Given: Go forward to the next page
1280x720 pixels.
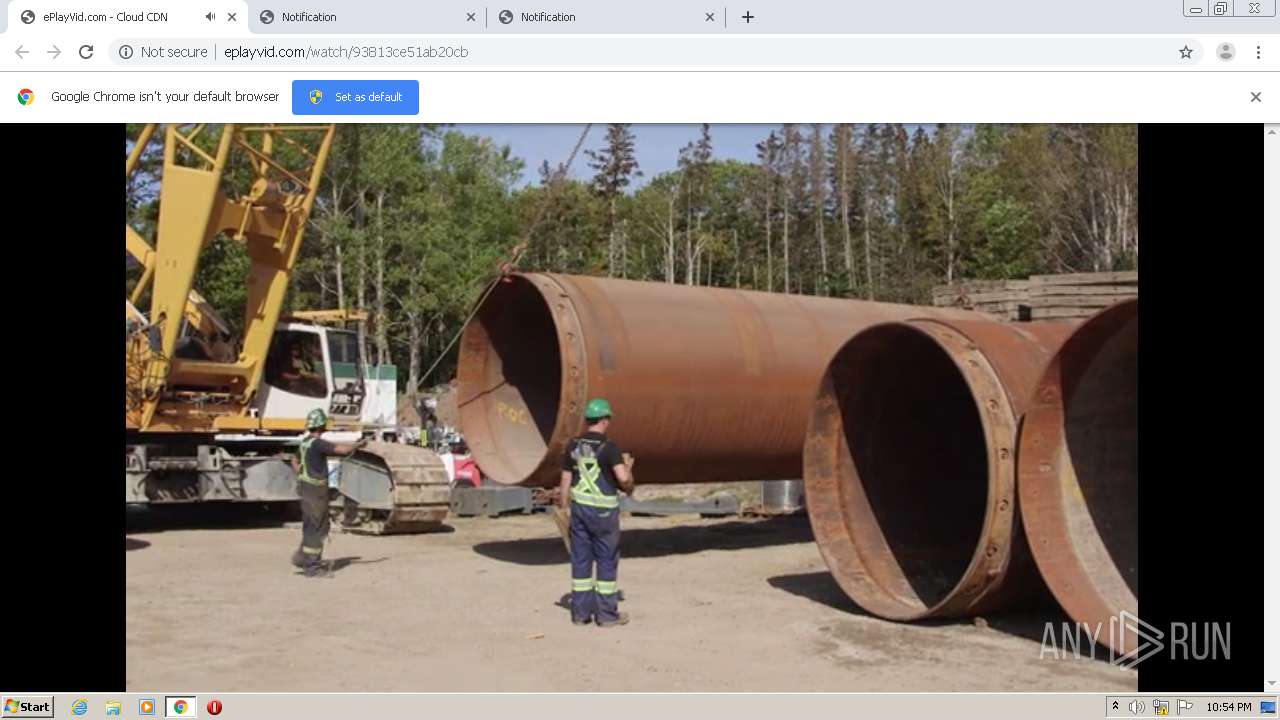Looking at the screenshot, I should pyautogui.click(x=54, y=52).
